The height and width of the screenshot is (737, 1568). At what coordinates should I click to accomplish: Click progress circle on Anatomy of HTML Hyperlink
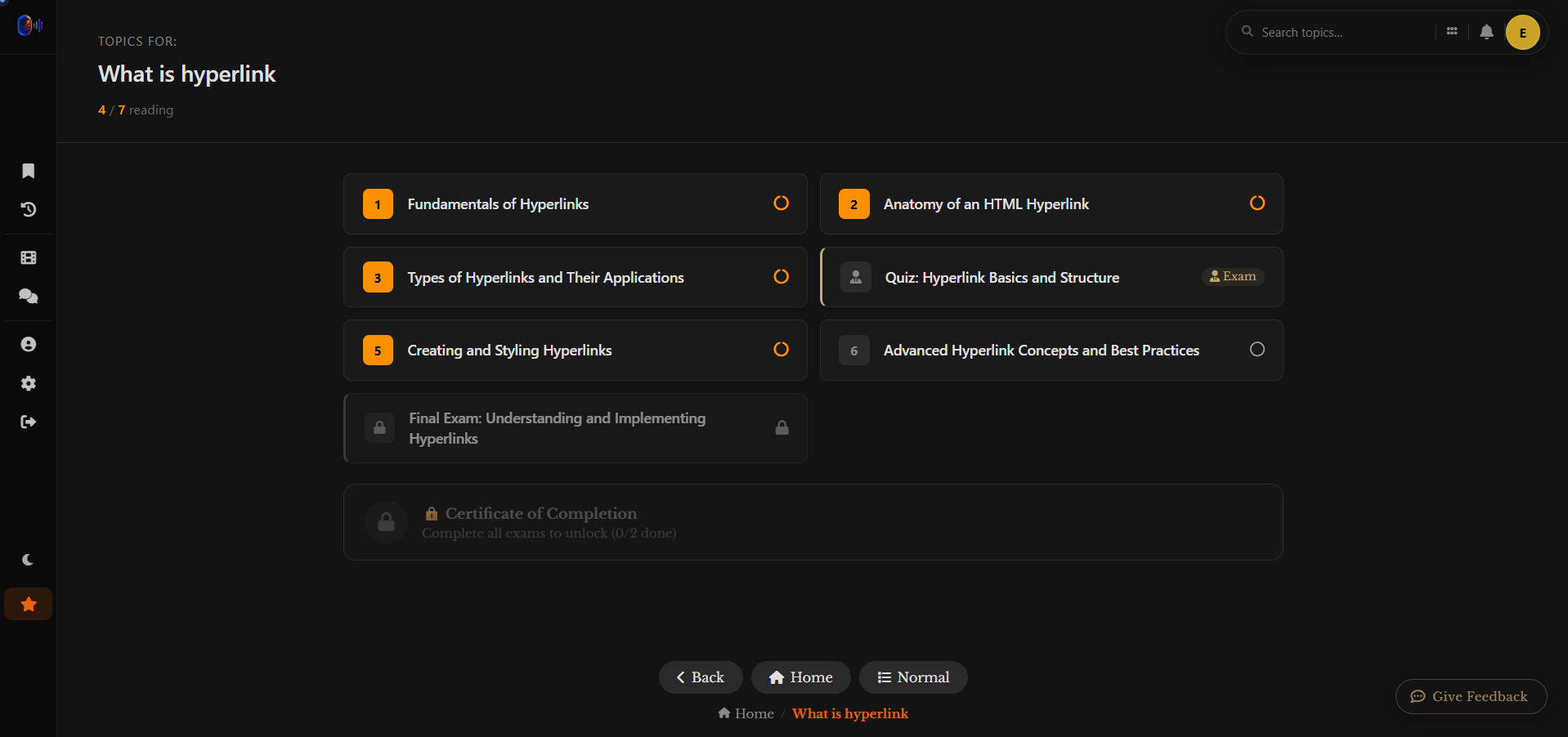point(1257,203)
